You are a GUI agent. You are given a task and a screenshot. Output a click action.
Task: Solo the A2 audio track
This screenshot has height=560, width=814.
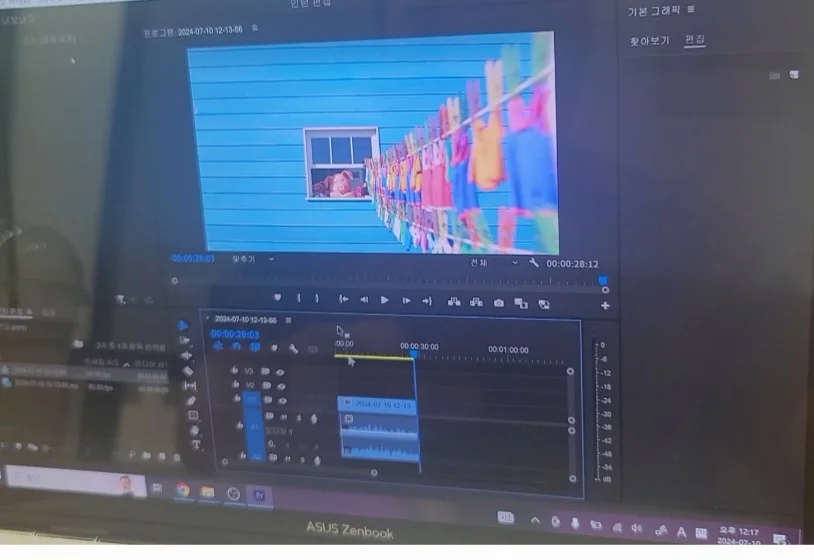(x=302, y=460)
